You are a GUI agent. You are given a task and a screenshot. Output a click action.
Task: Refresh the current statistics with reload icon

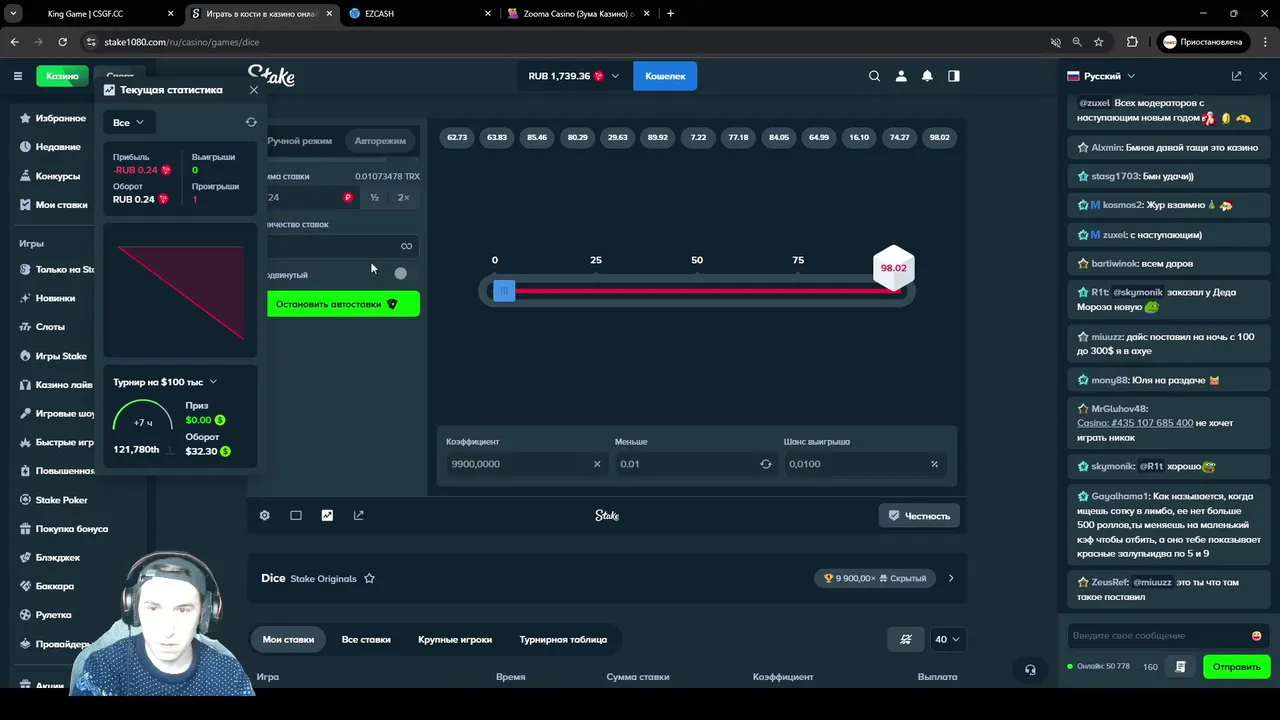tap(251, 122)
